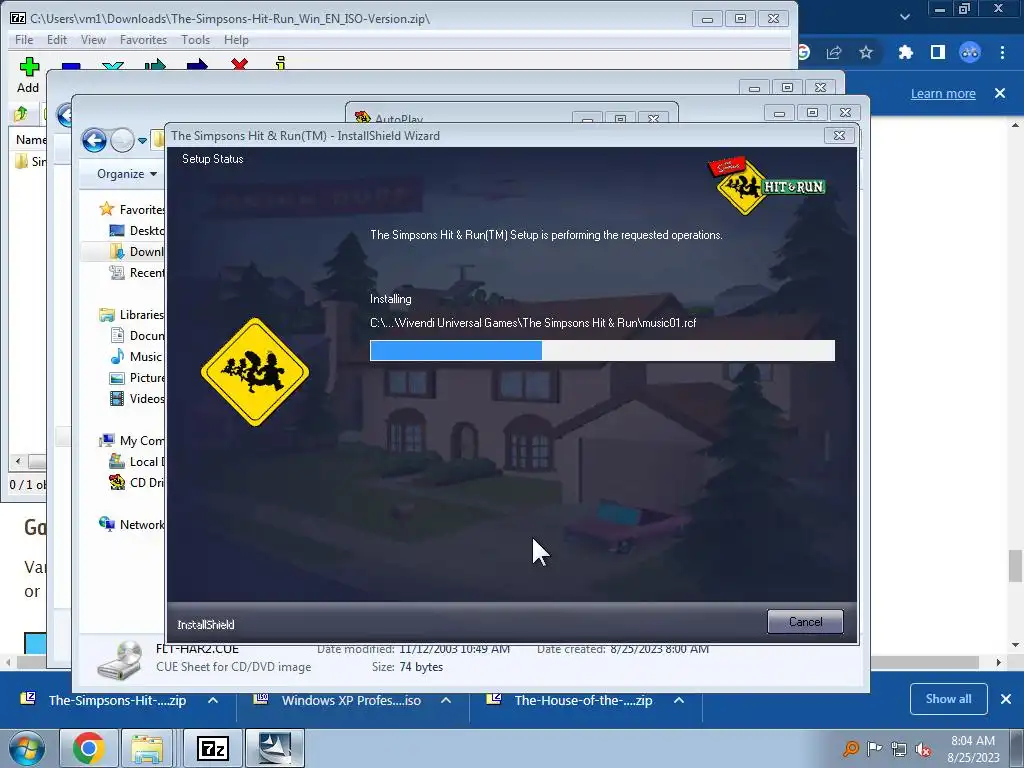Cancel the Simpsons Hit & Run installation
The width and height of the screenshot is (1024, 768).
[805, 622]
